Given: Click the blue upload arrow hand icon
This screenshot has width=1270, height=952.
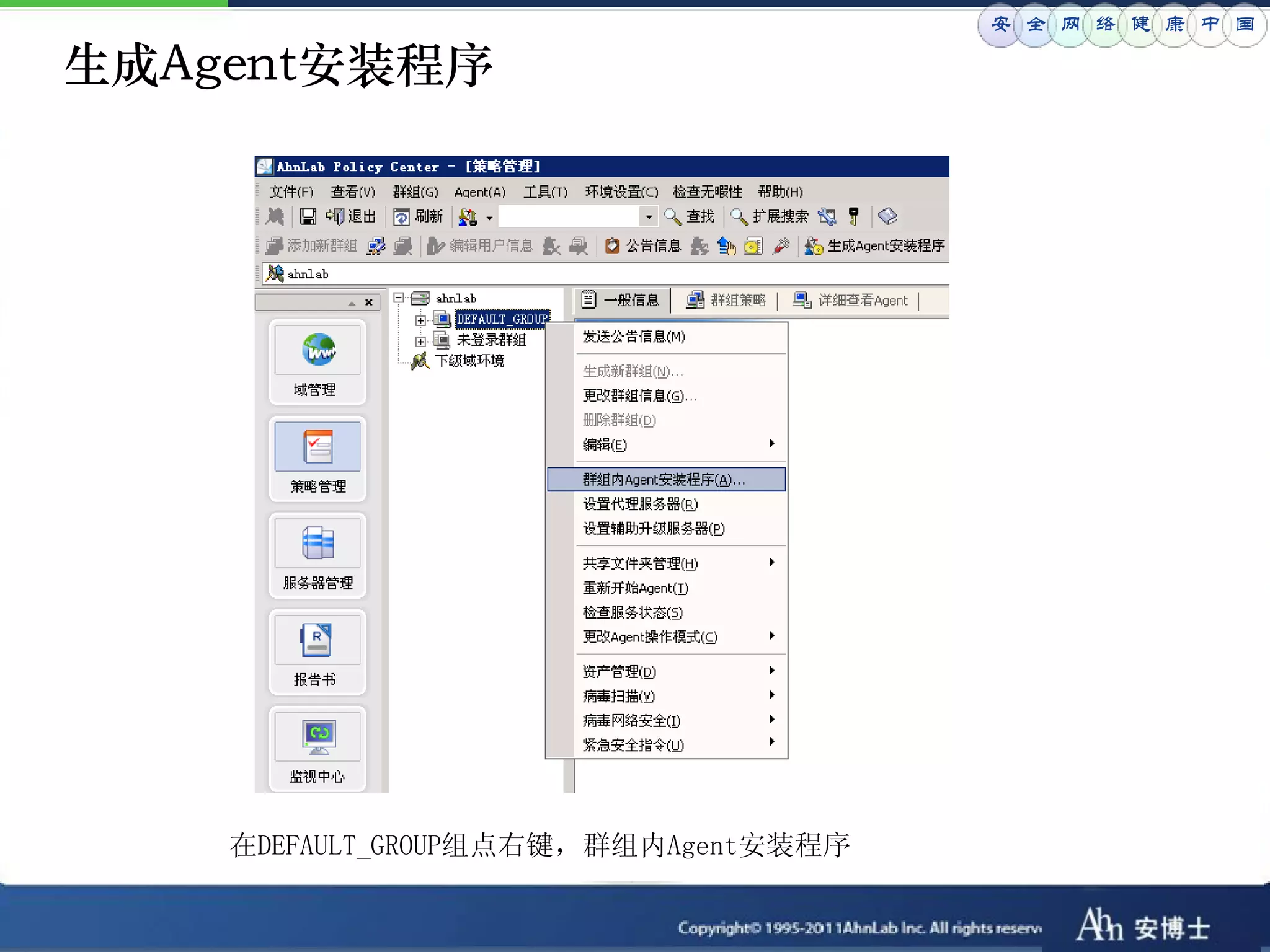Looking at the screenshot, I should [726, 246].
